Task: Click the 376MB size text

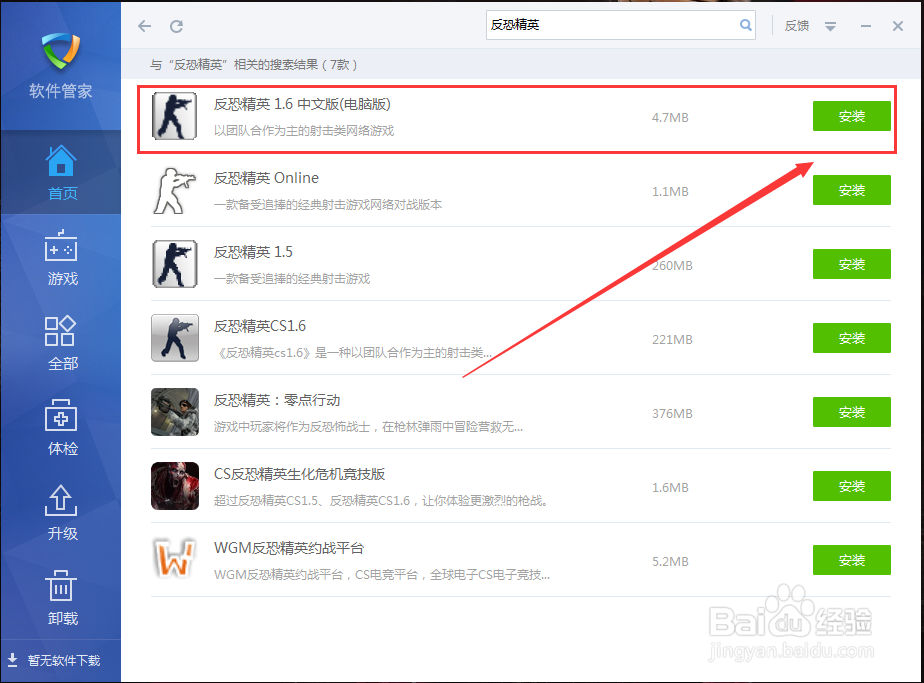Action: 672,414
